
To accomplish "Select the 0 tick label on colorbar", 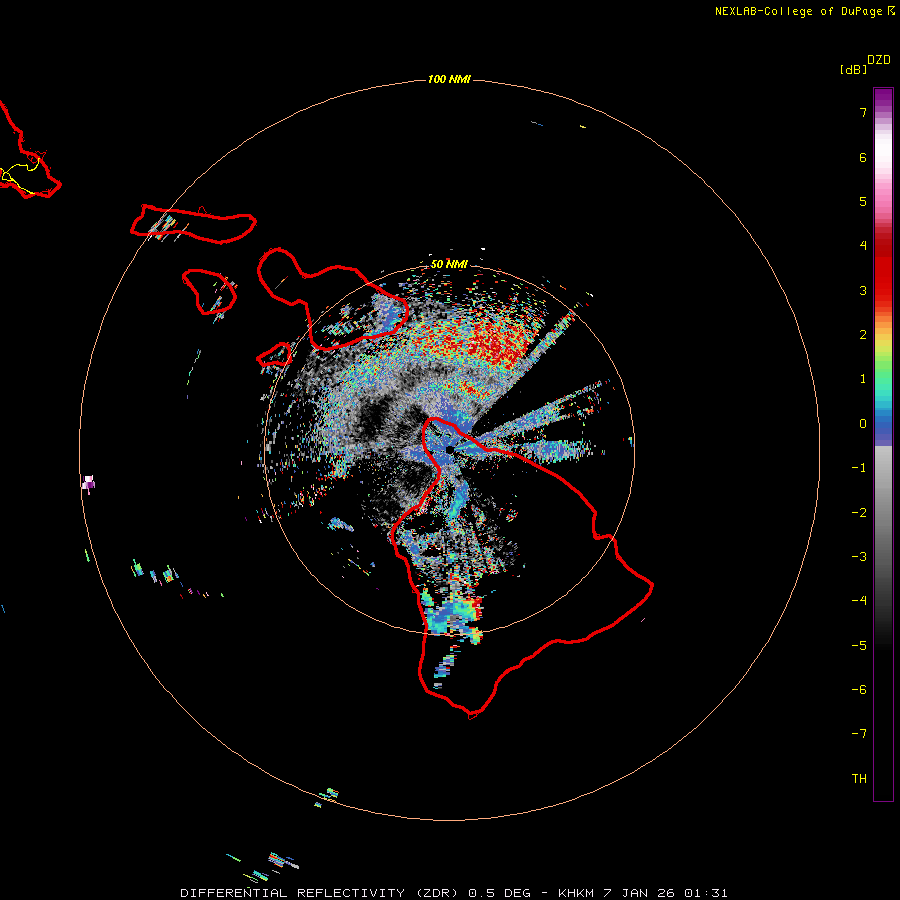I will point(863,424).
